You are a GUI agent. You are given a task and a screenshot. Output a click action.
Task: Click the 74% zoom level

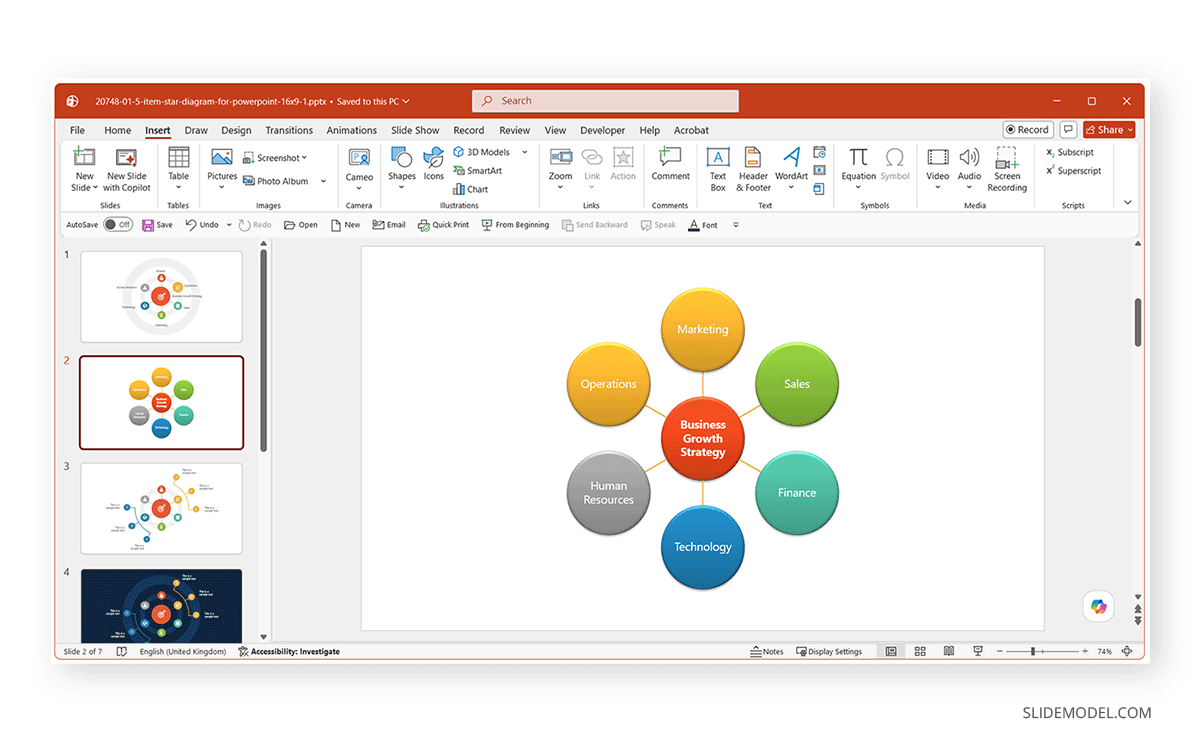click(x=1104, y=651)
